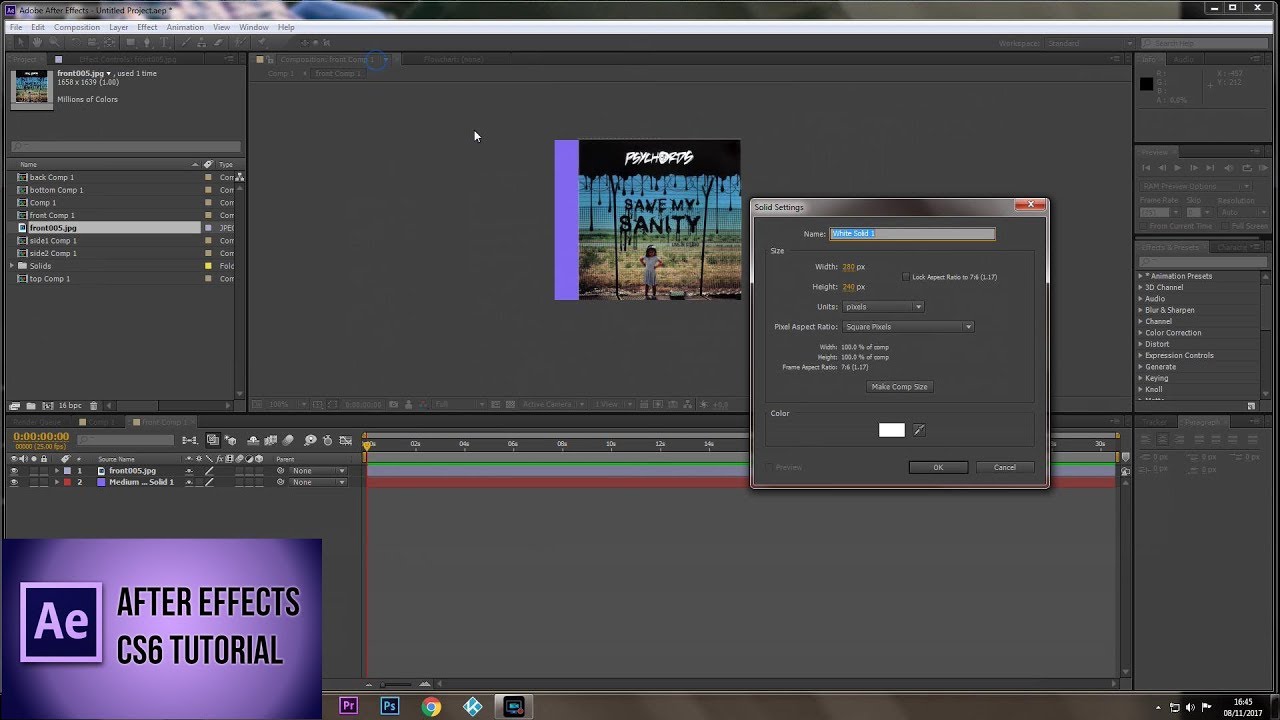This screenshot has height=720, width=1280.
Task: Click the Mute Audio icon in Preview panel
Action: pos(1231,168)
